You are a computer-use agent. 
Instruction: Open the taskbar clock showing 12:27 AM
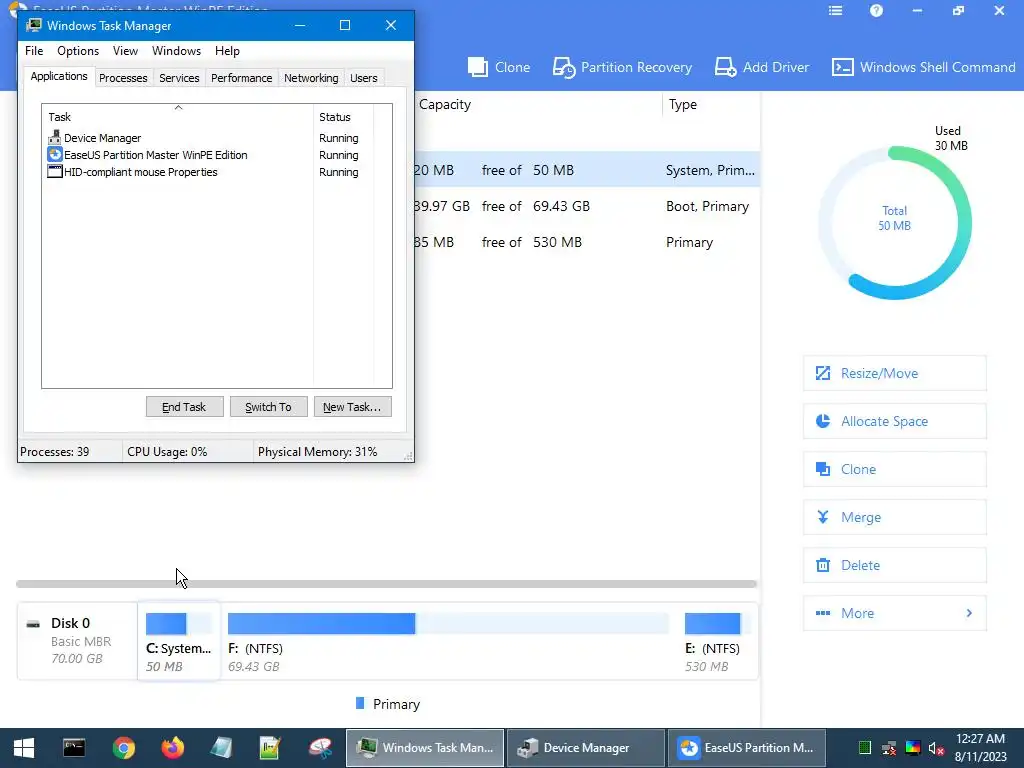pyautogui.click(x=980, y=748)
